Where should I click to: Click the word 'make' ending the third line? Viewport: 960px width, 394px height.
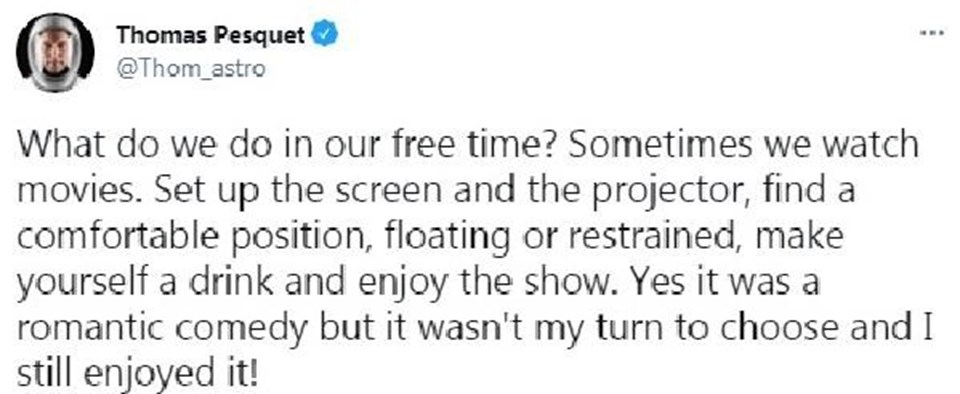pos(800,238)
